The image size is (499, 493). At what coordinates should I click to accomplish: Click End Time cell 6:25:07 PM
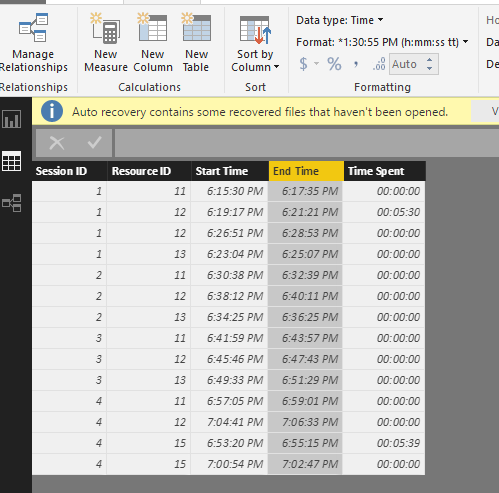click(305, 254)
